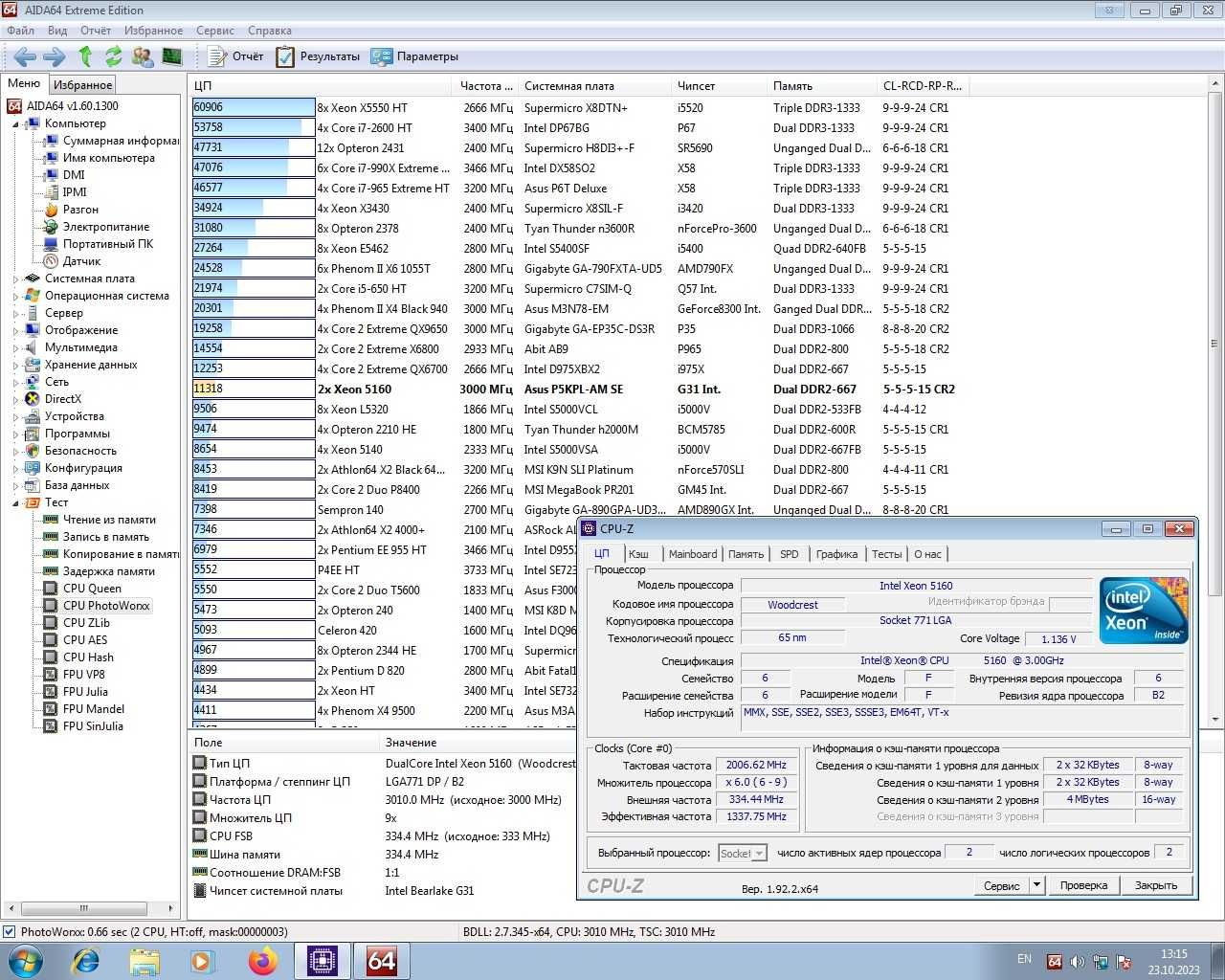This screenshot has height=980, width=1225.
Task: Open Отчёт from the toolbar
Action: (235, 56)
